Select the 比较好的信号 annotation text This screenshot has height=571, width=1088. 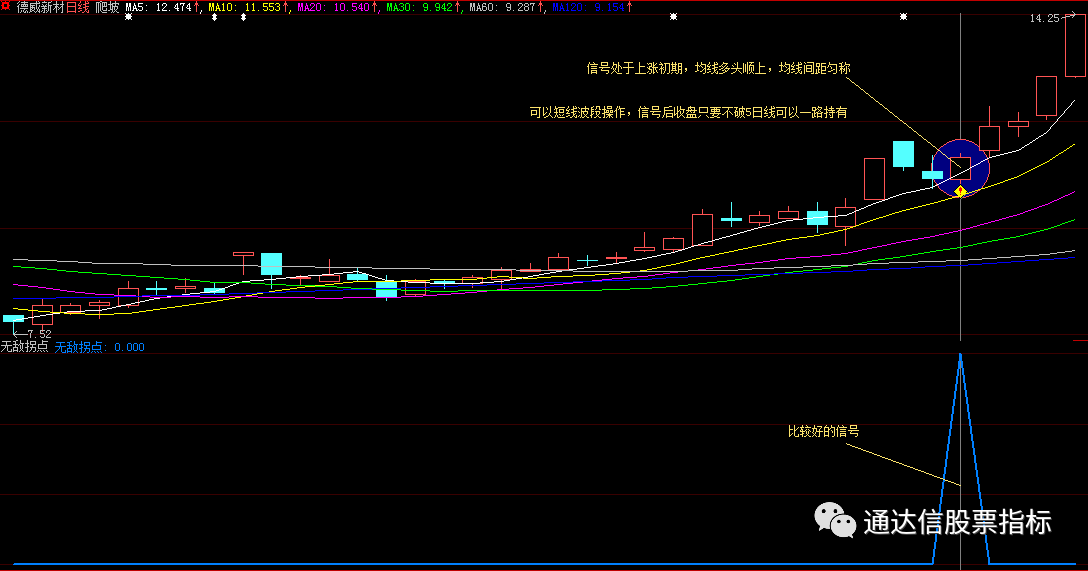(x=824, y=432)
